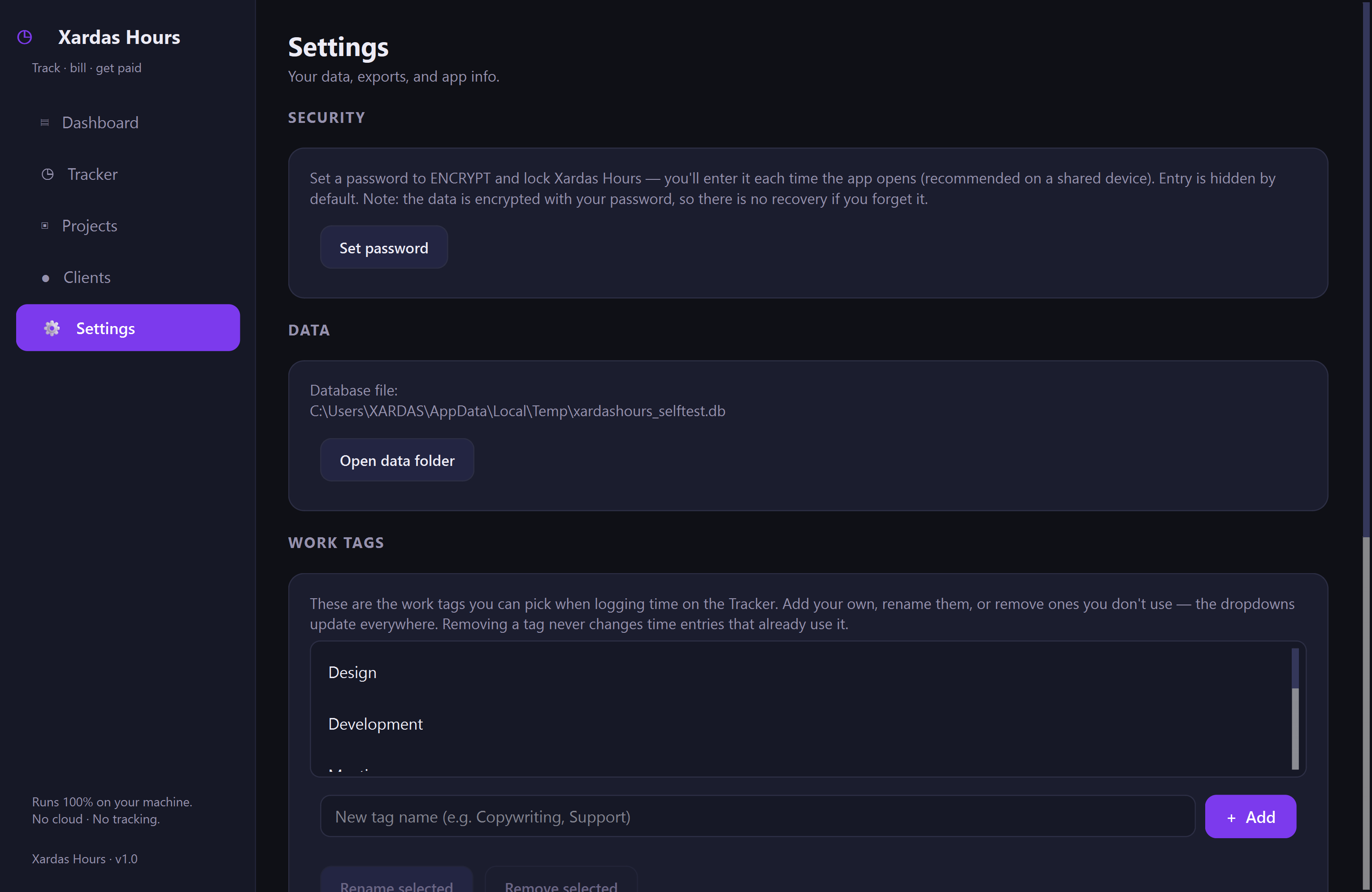This screenshot has height=892, width=1372.
Task: Select the Design work tag
Action: coord(801,672)
